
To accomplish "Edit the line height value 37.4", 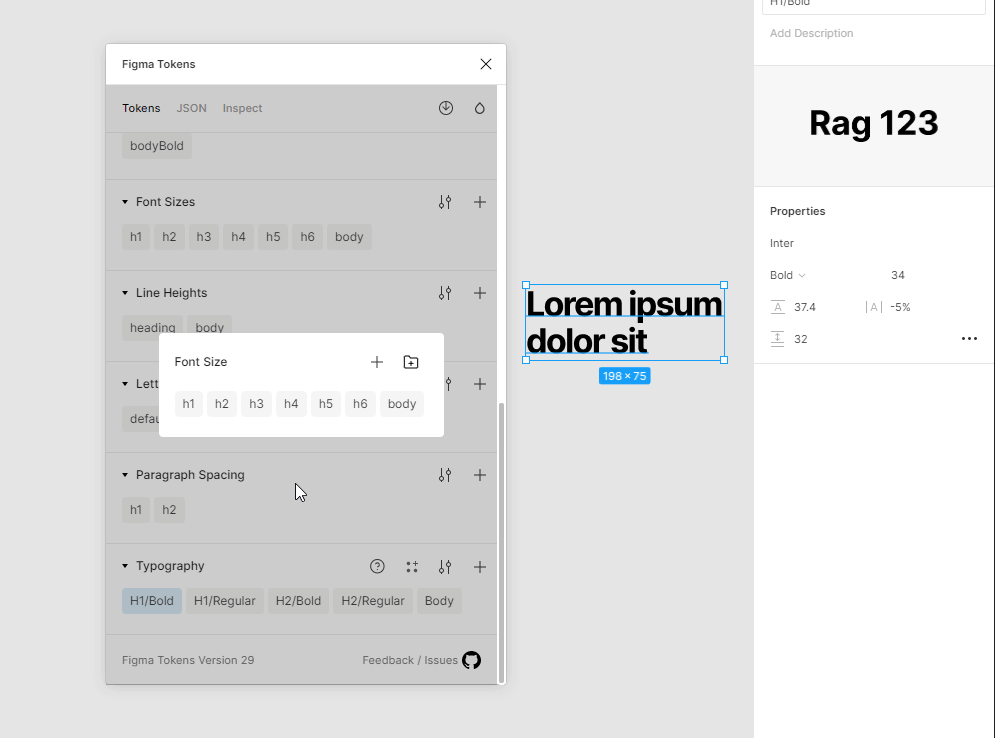I will coord(805,307).
